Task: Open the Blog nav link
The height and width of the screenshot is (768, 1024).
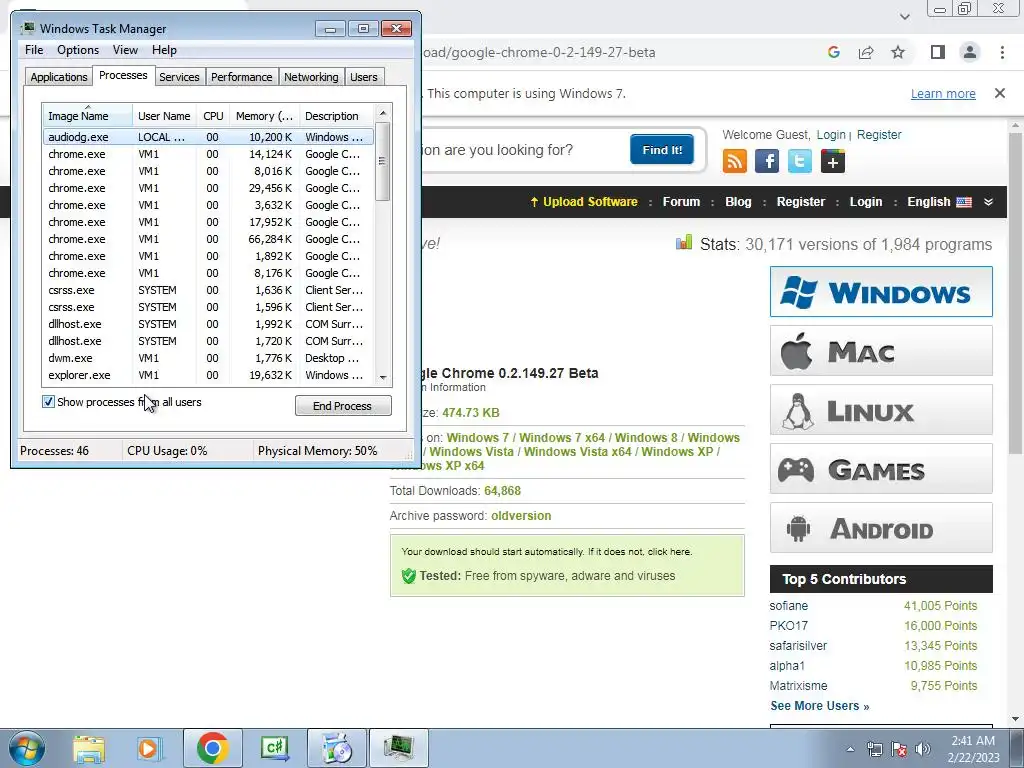Action: (738, 202)
